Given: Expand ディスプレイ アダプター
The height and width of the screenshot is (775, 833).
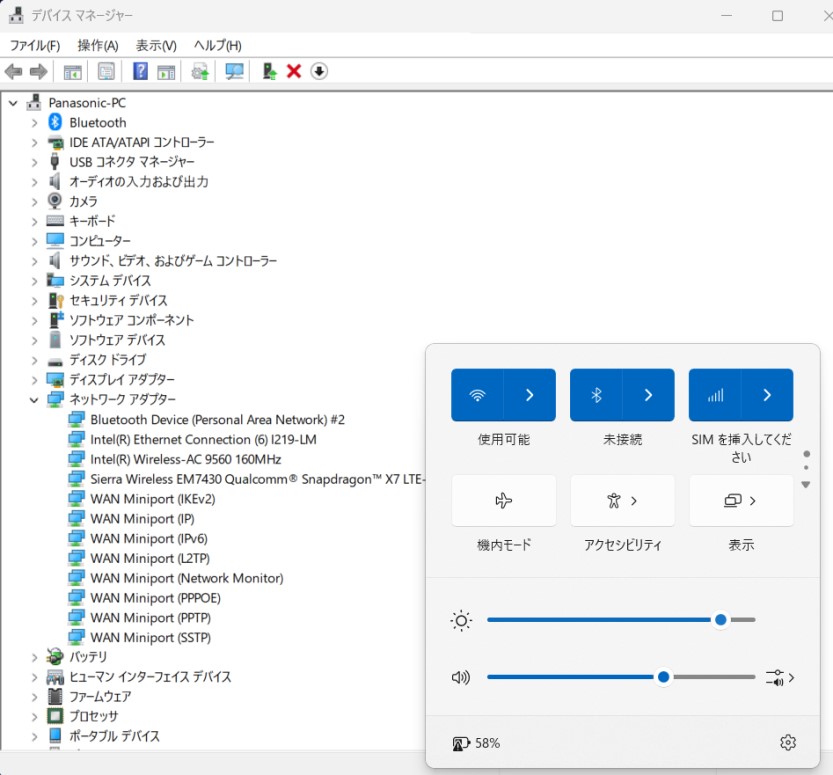Looking at the screenshot, I should point(35,380).
